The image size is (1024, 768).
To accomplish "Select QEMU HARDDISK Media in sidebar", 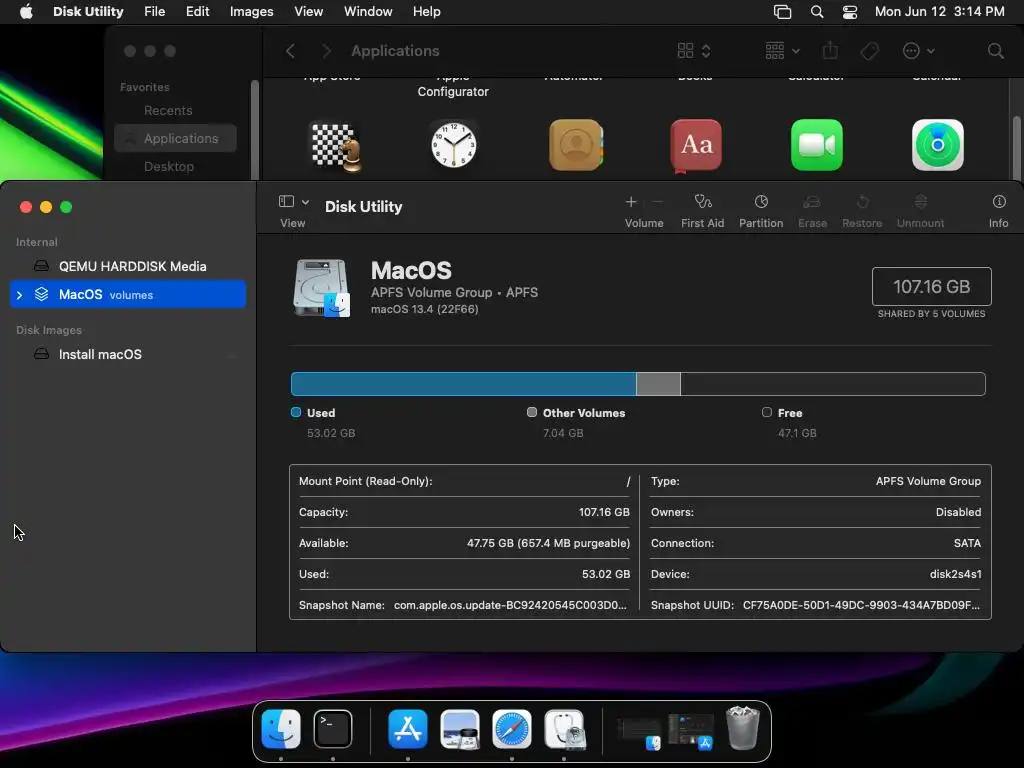I will point(128,266).
